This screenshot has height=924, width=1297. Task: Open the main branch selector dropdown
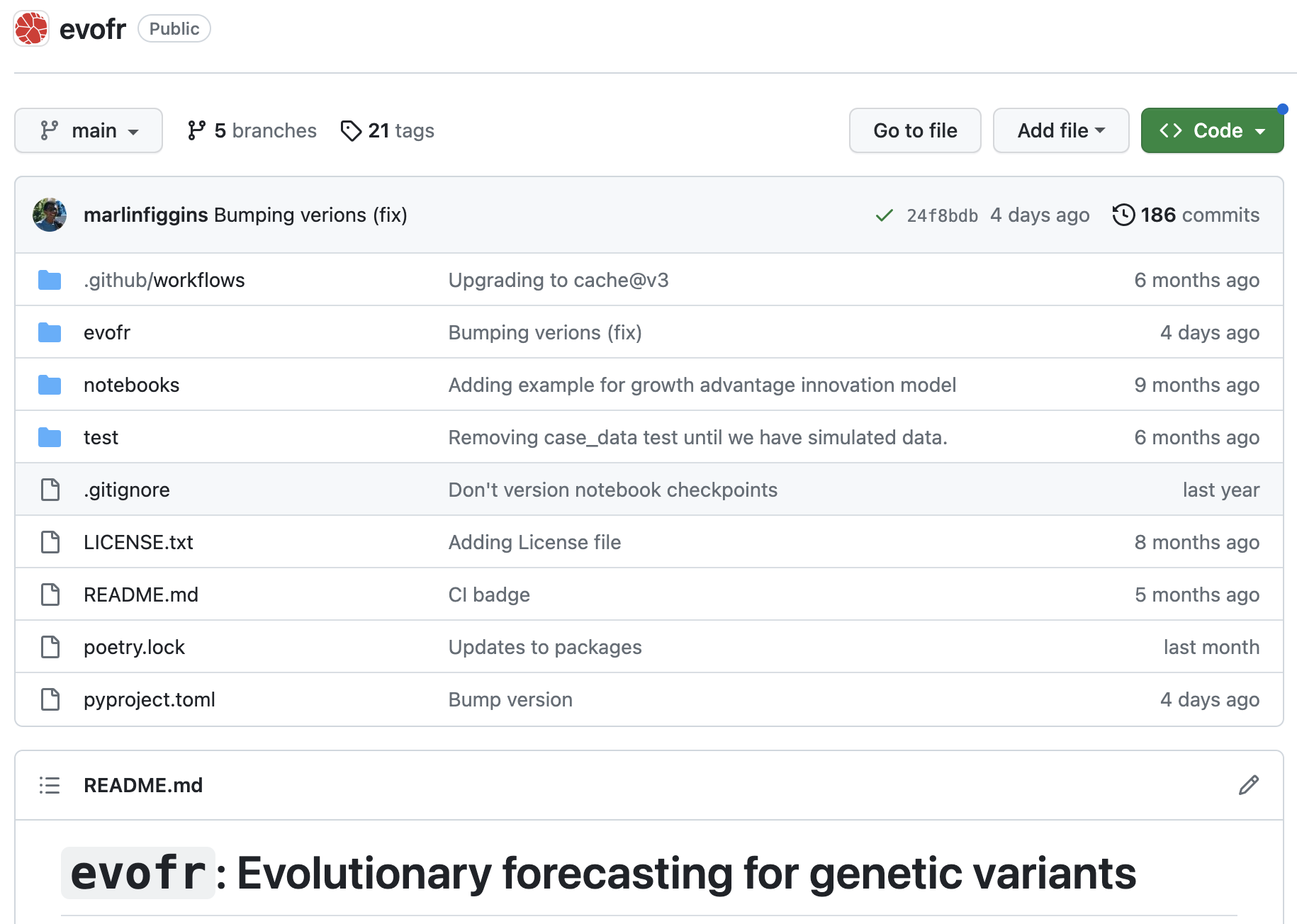tap(89, 131)
